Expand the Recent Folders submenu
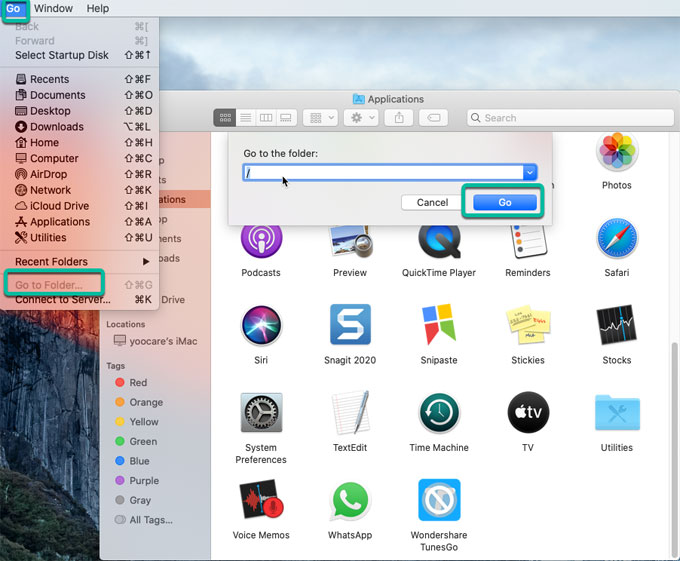Screen dimensions: 680x561 [x=80, y=261]
